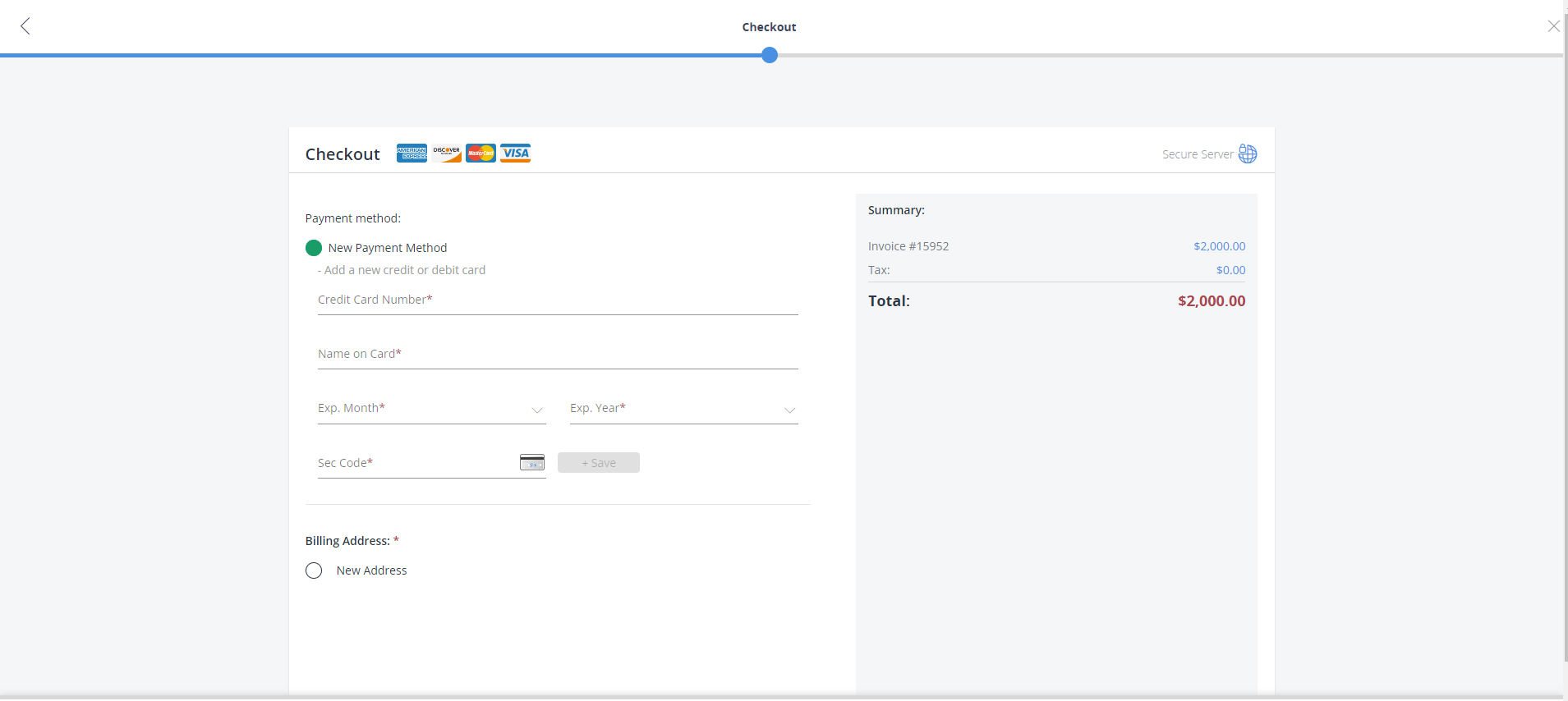Screen dimensions: 1568x701
Task: Open the Exp. Month dropdown
Action: pos(431,409)
